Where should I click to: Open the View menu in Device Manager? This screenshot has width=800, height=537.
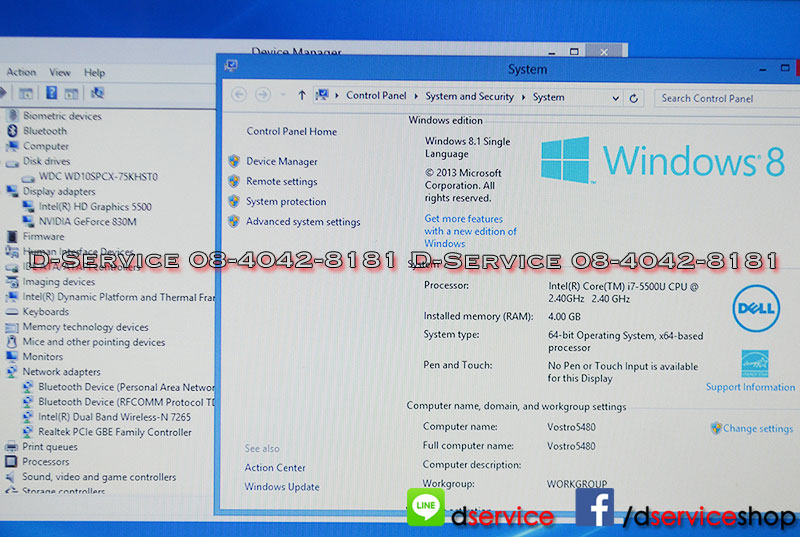[60, 72]
